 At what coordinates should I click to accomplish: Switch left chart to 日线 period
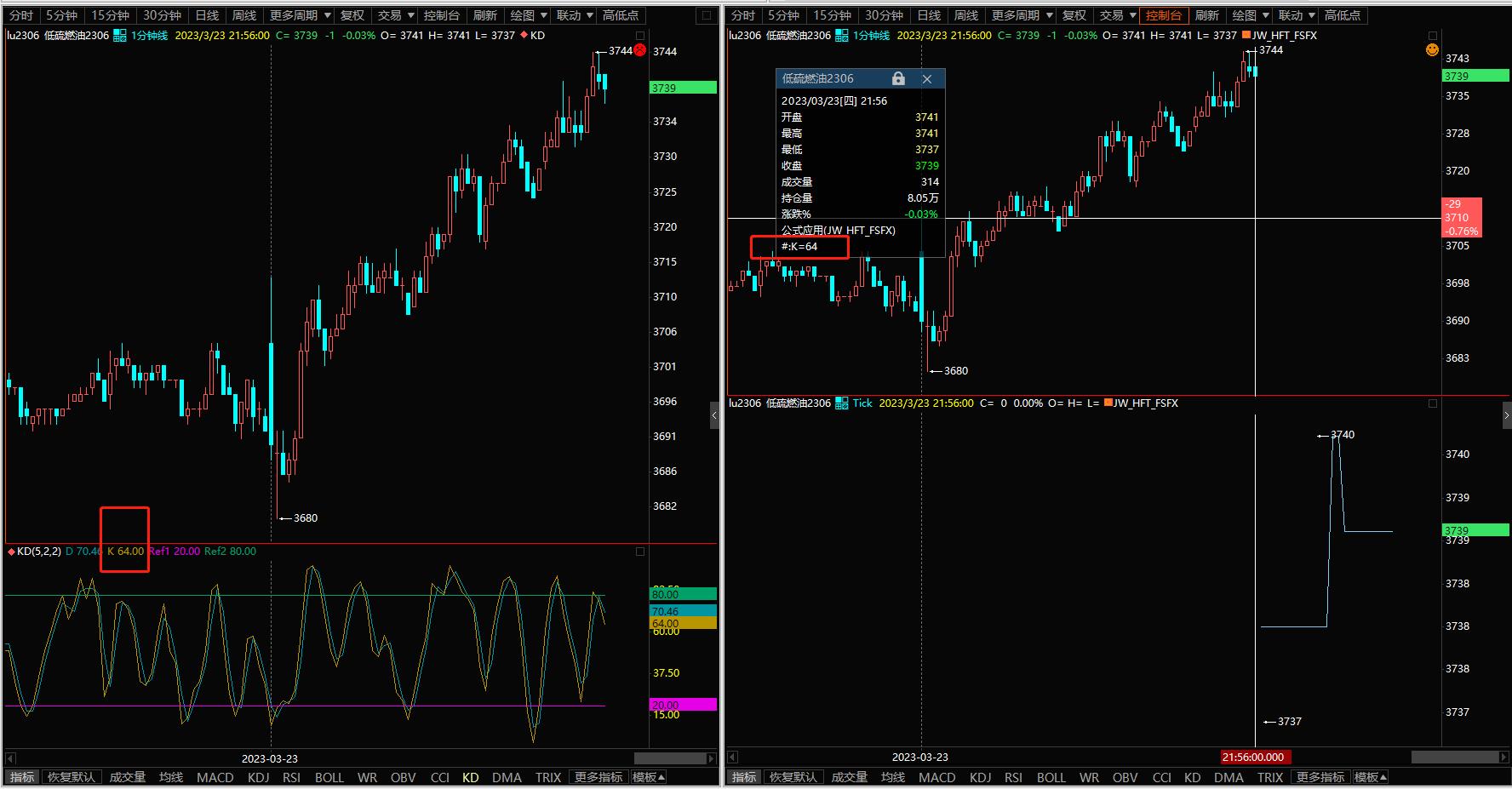[207, 15]
